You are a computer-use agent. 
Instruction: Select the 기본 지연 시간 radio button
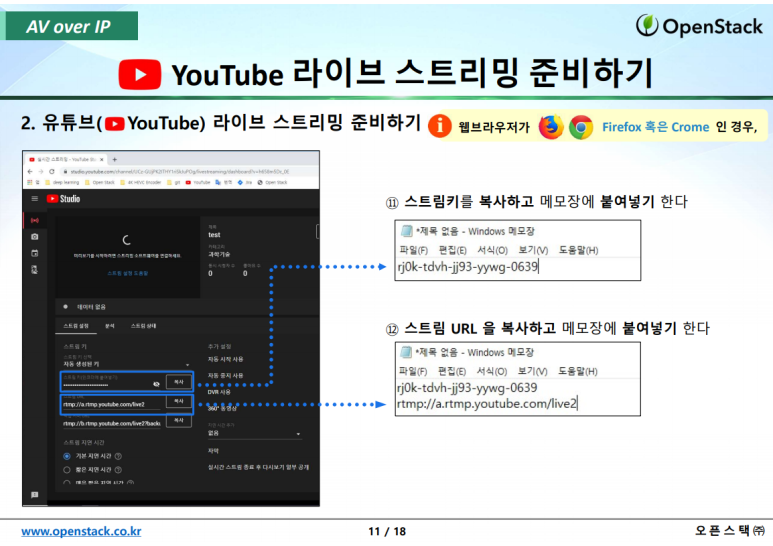67,456
